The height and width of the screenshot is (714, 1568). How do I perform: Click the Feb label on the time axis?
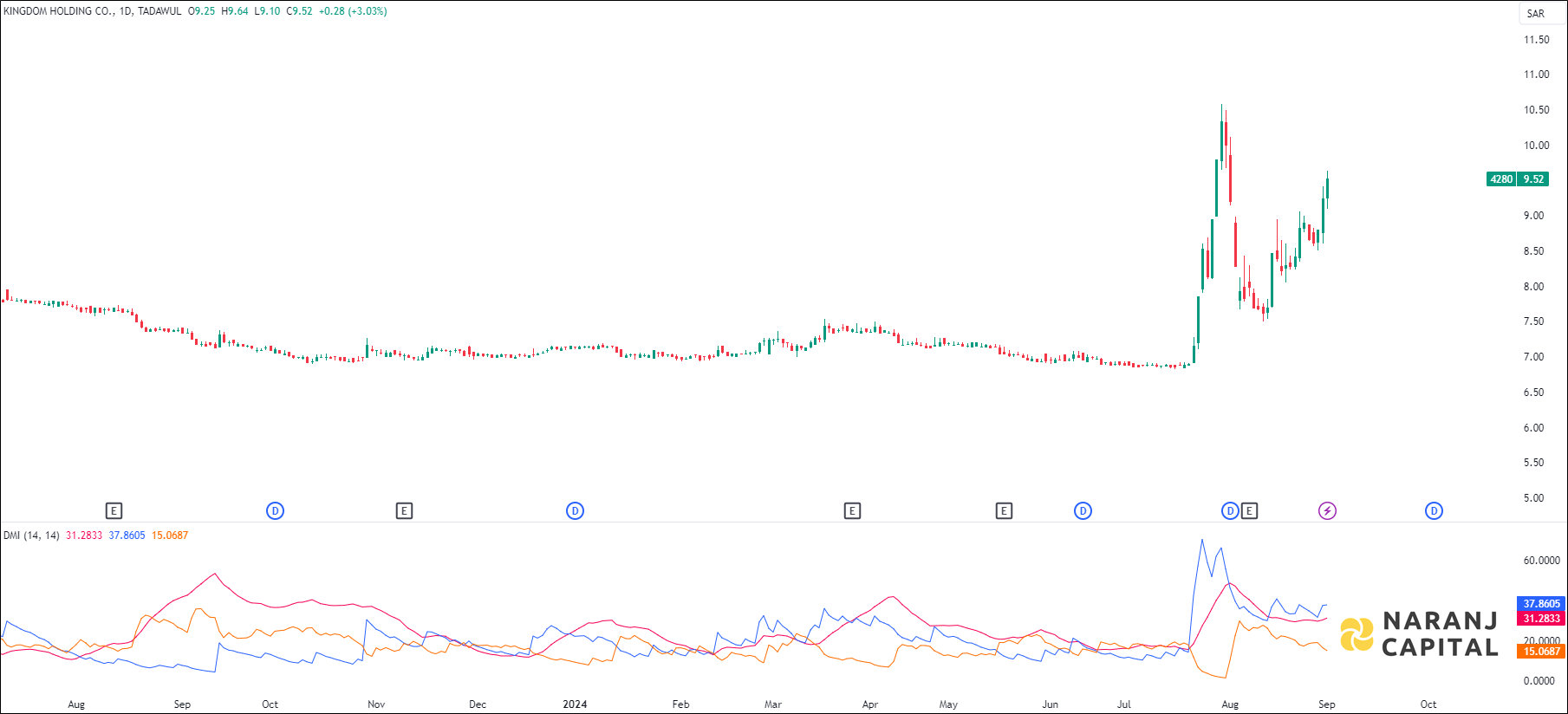coord(681,704)
